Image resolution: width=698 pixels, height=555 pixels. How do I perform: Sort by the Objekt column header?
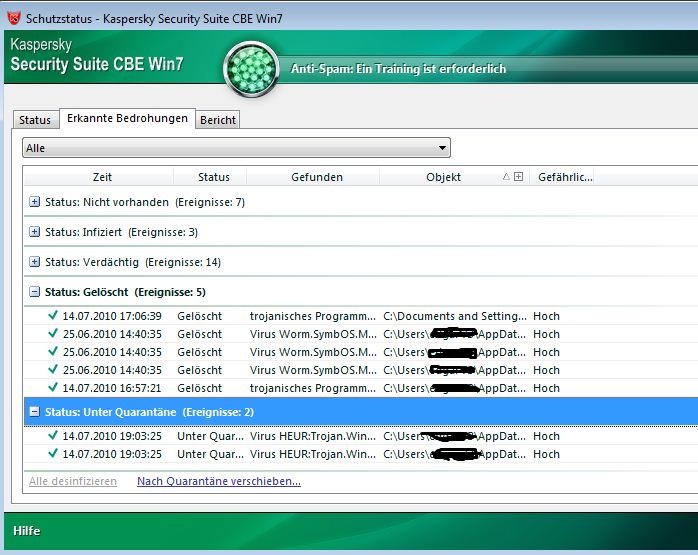tap(443, 177)
